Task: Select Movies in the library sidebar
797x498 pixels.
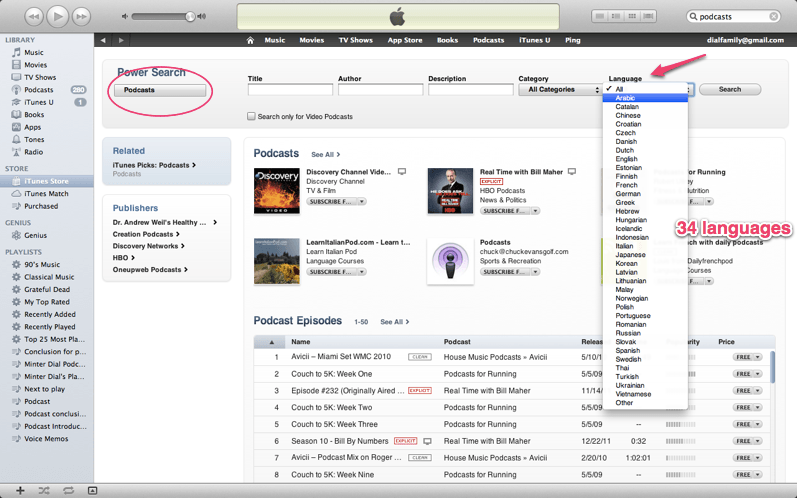Action: click(x=36, y=65)
